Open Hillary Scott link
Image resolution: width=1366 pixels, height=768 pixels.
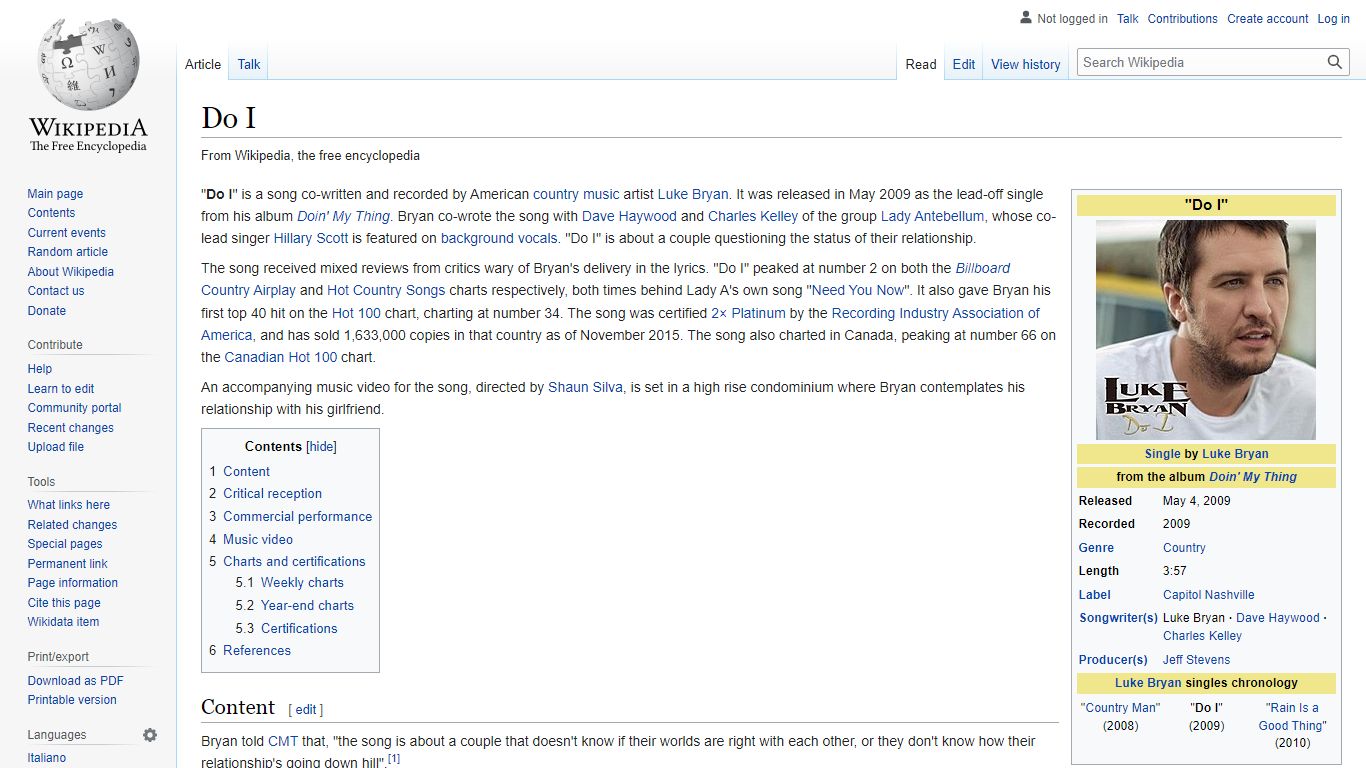point(310,238)
